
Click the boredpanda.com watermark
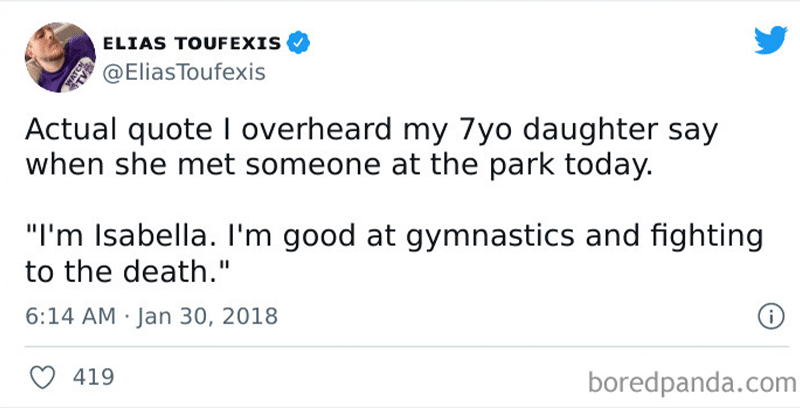coord(692,382)
